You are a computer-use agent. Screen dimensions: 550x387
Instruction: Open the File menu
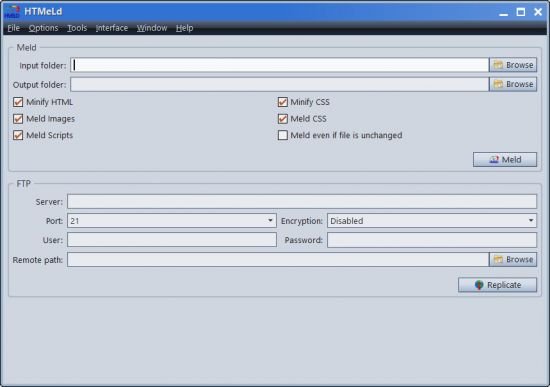coord(13,28)
